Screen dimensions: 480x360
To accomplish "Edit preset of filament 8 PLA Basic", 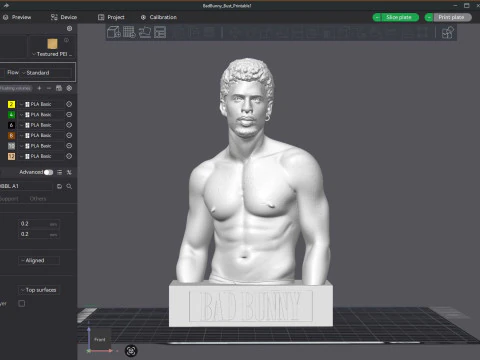I will [x=69, y=135].
